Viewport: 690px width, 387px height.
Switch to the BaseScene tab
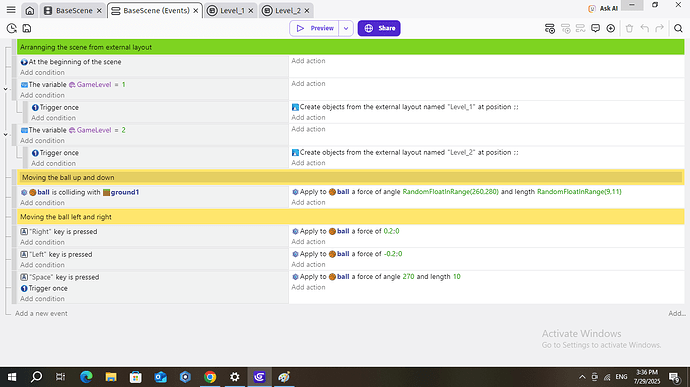(x=74, y=11)
